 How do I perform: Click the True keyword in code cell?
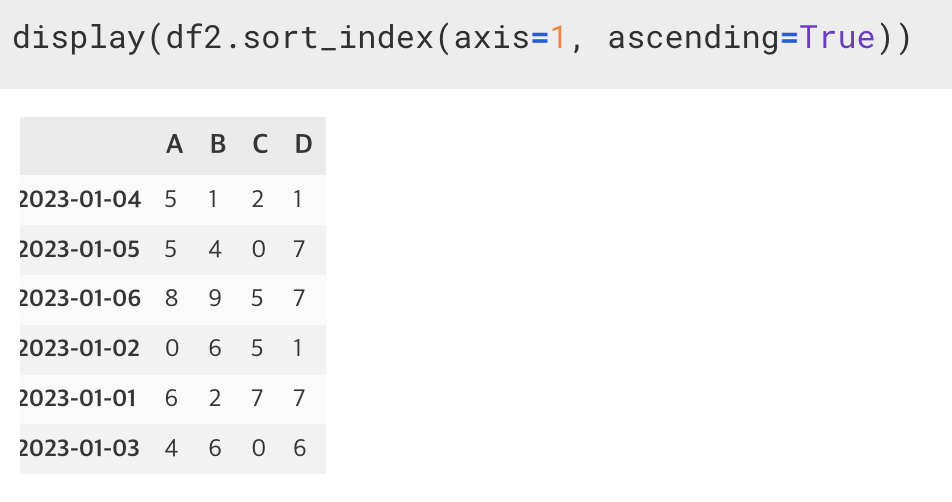pos(837,38)
